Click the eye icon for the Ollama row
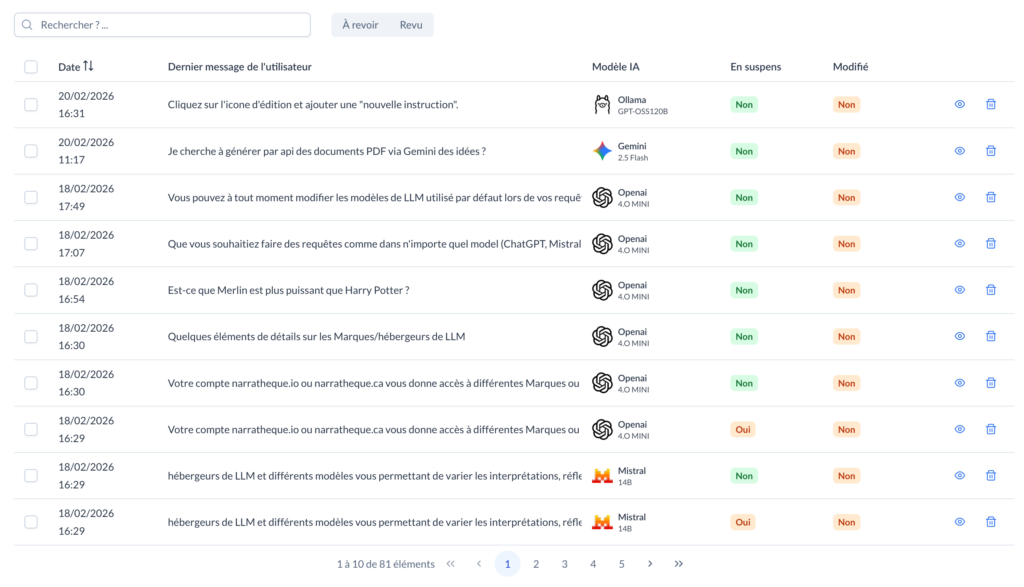This screenshot has width=1024, height=587. pos(959,104)
